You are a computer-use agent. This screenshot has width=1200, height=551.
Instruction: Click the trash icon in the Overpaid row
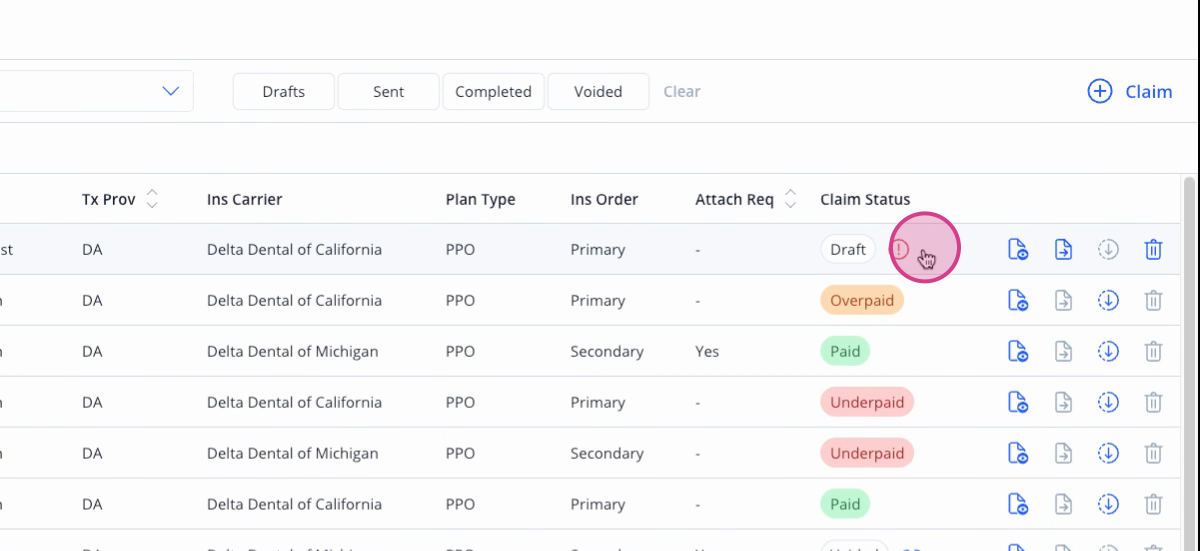(x=1153, y=300)
